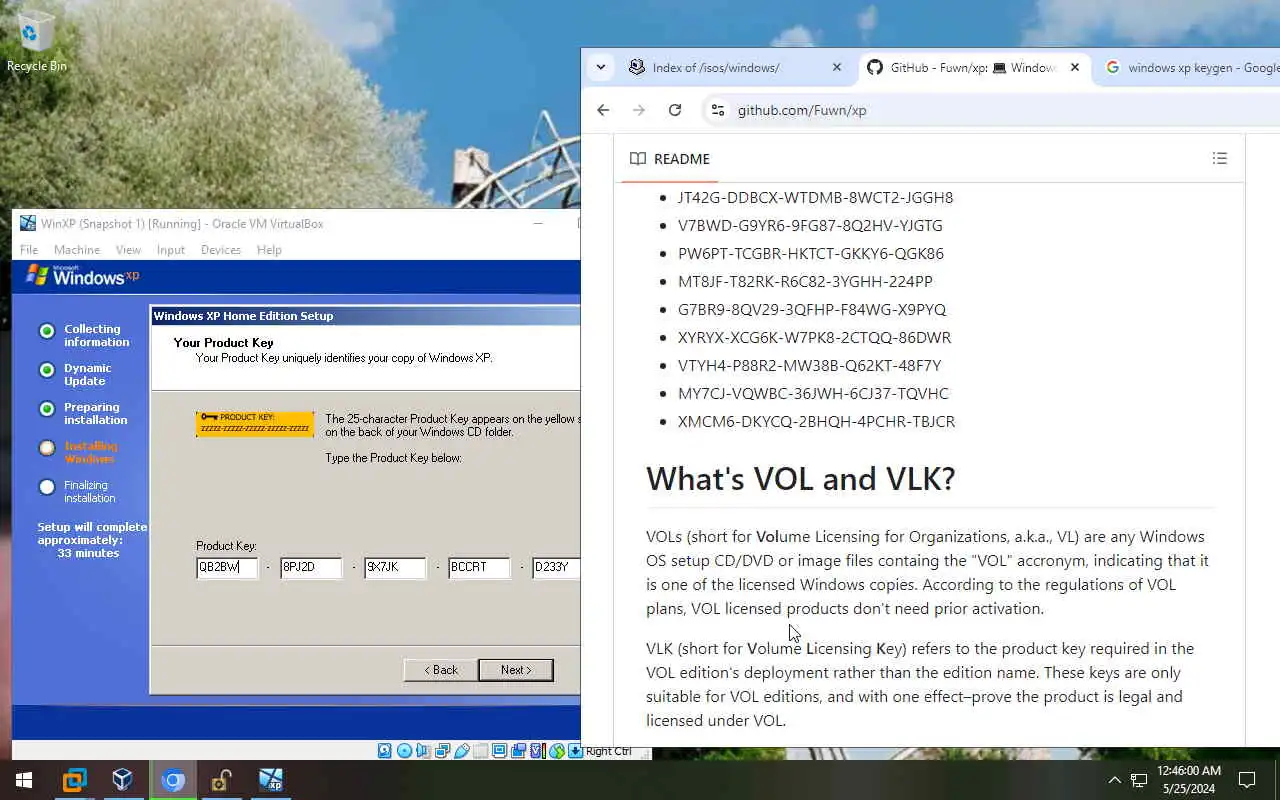Click the browser Back arrow
The width and height of the screenshot is (1280, 800).
(x=603, y=110)
